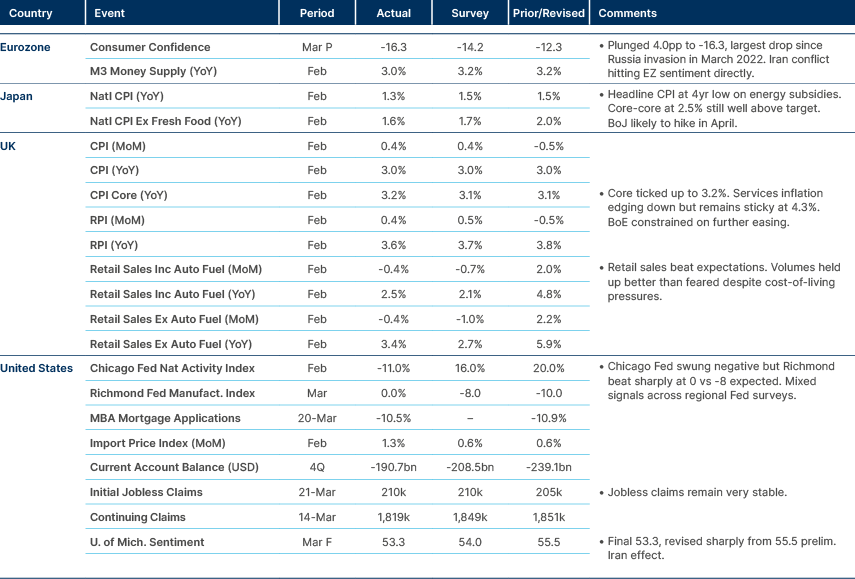Click the Japan country label
This screenshot has width=855, height=579.
pyautogui.click(x=16, y=96)
